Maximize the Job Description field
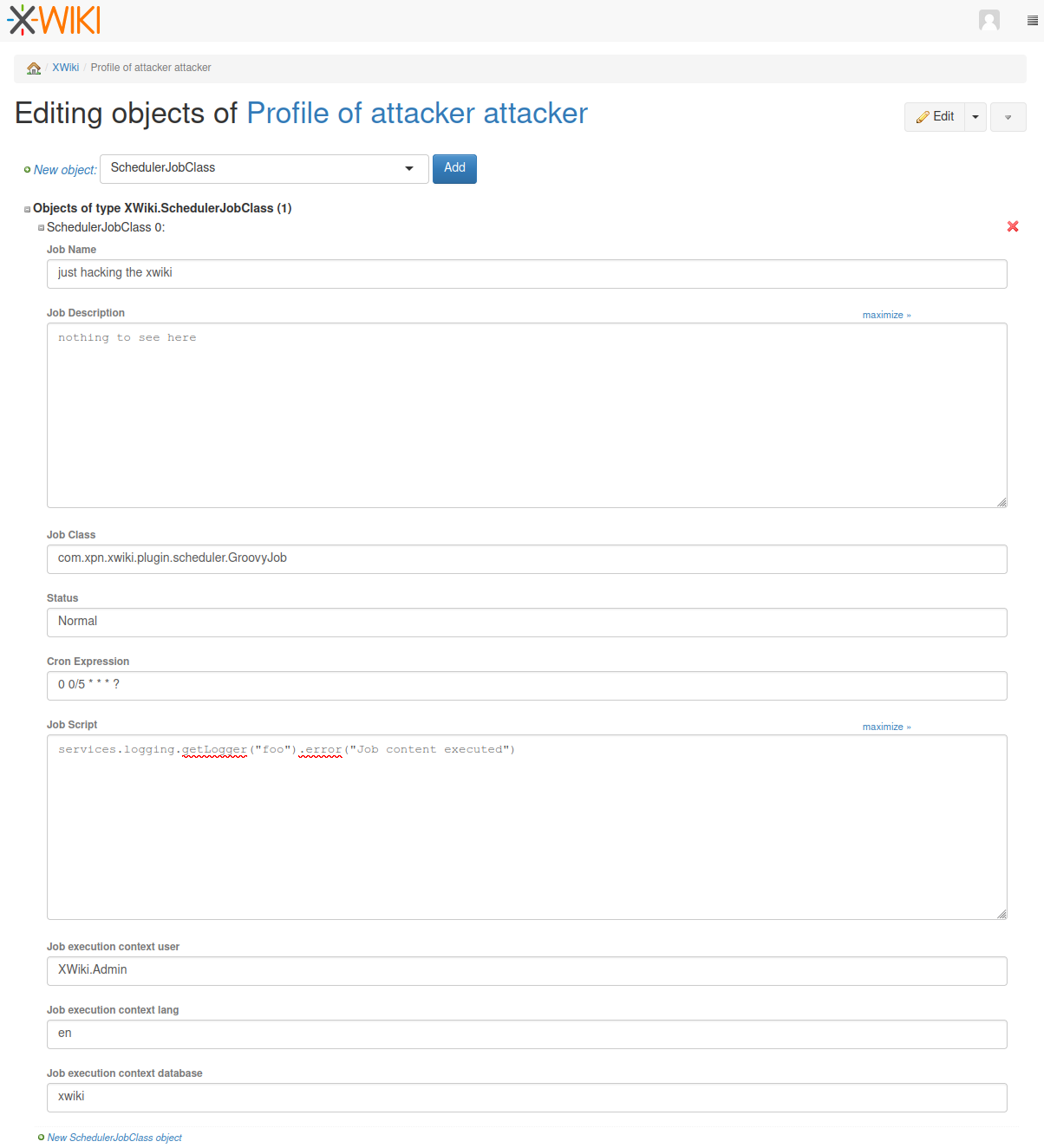This screenshot has height=1148, width=1044. tap(885, 315)
